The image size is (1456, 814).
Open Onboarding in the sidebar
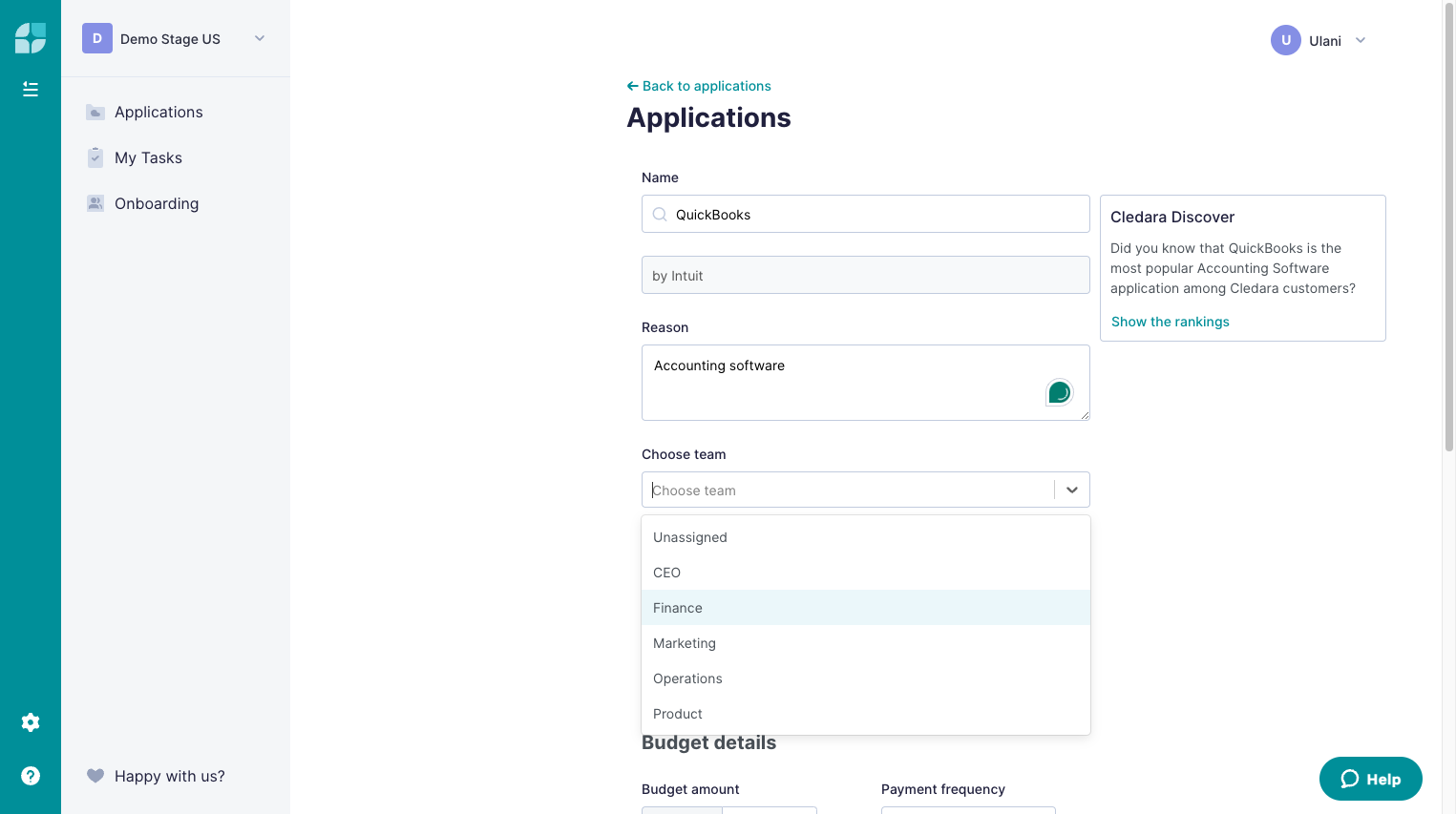pos(157,203)
